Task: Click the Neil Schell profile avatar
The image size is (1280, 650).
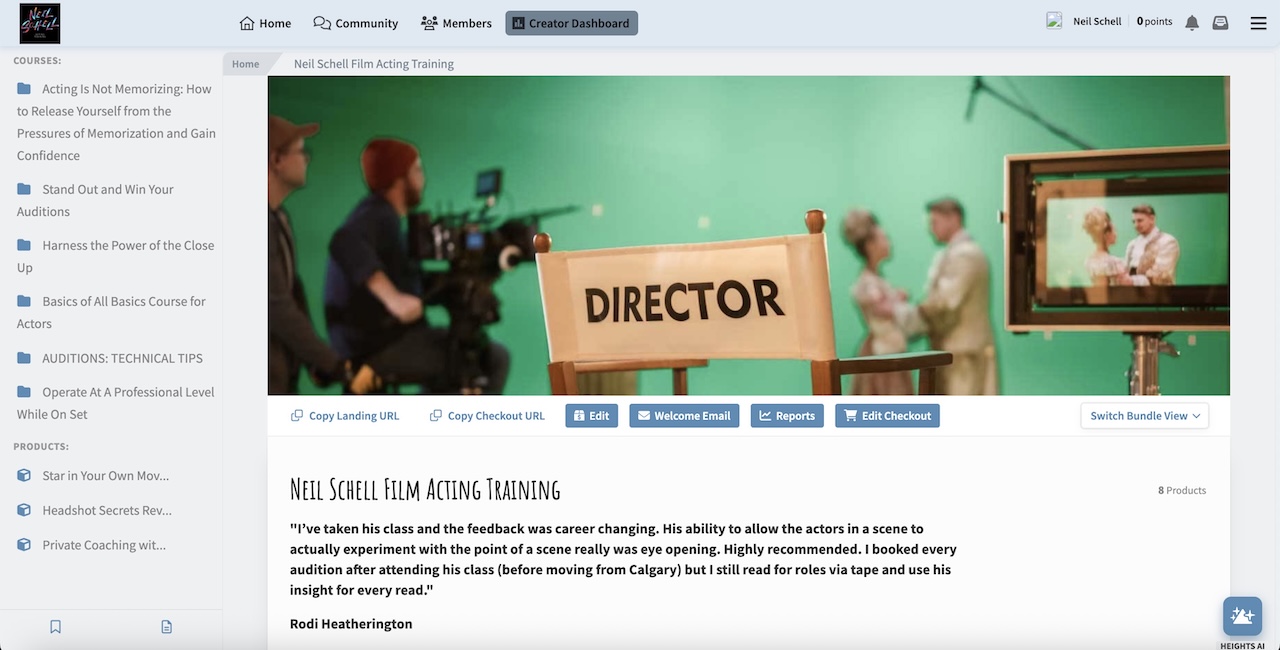Action: (1054, 21)
